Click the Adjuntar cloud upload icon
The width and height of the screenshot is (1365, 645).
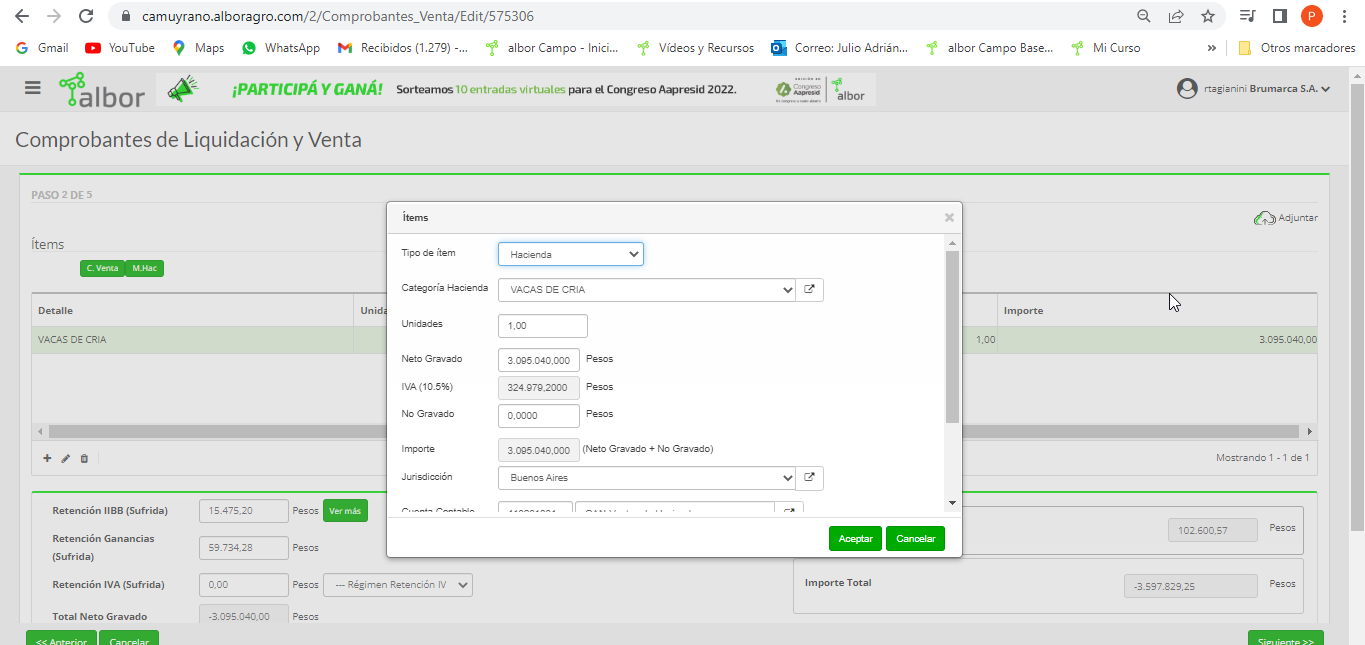1264,217
